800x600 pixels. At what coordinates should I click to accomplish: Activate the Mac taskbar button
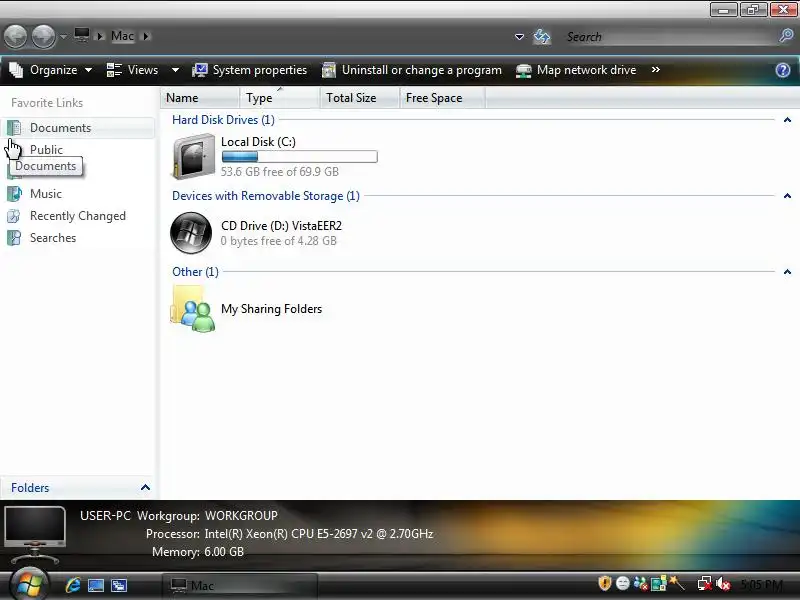[x=239, y=585]
